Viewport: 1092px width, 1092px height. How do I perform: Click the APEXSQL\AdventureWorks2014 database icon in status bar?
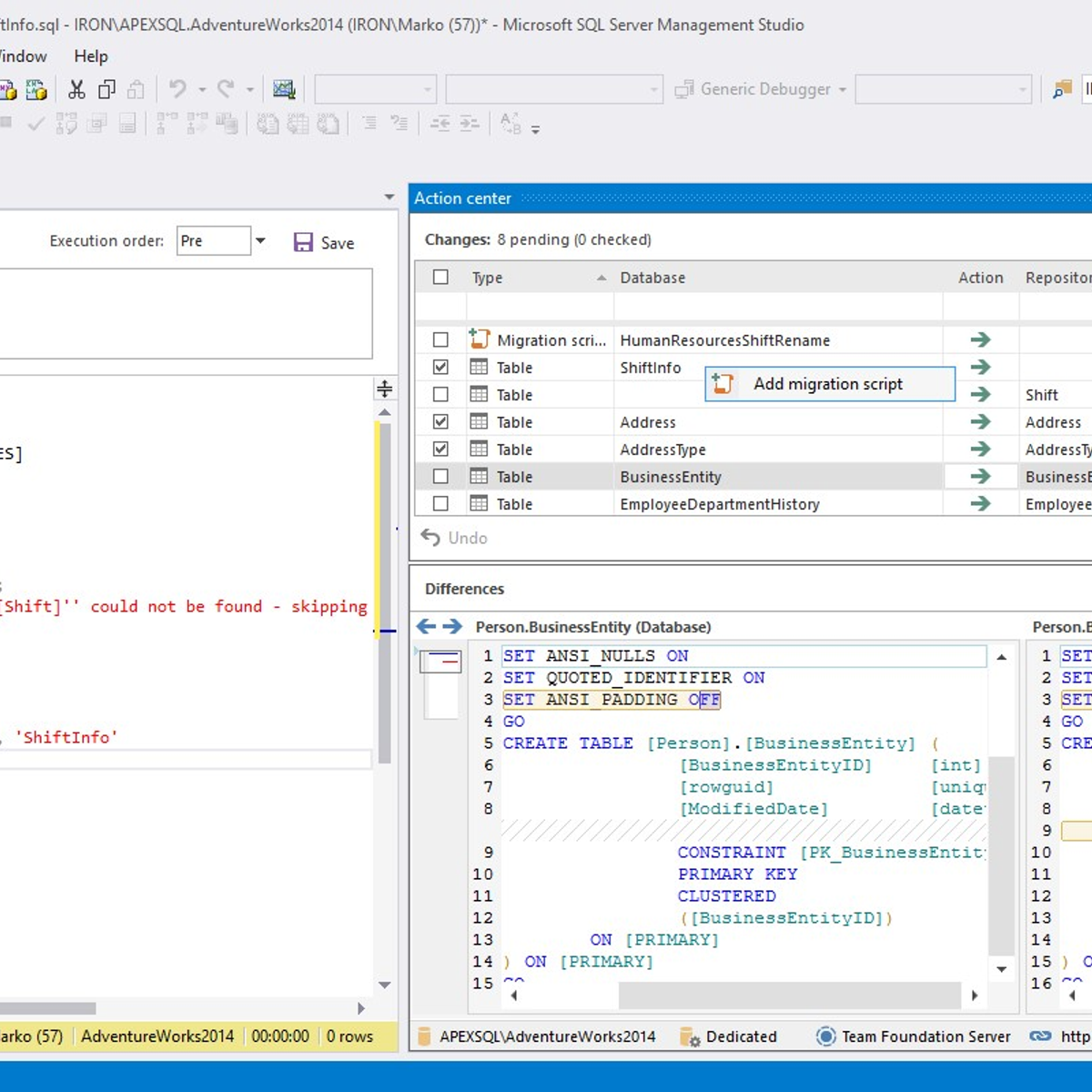pyautogui.click(x=423, y=1036)
